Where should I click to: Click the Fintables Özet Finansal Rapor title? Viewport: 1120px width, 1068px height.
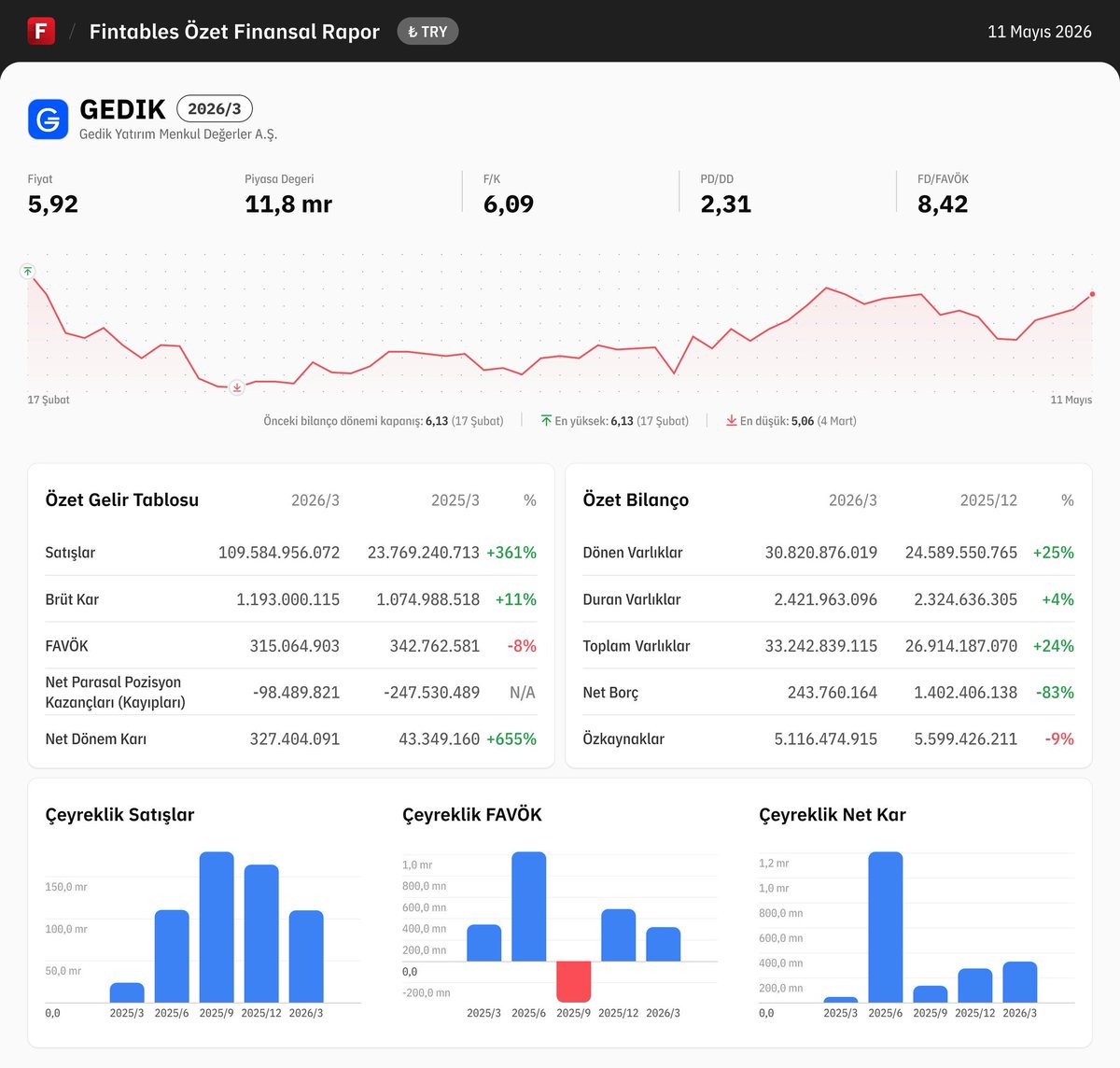coord(234,32)
